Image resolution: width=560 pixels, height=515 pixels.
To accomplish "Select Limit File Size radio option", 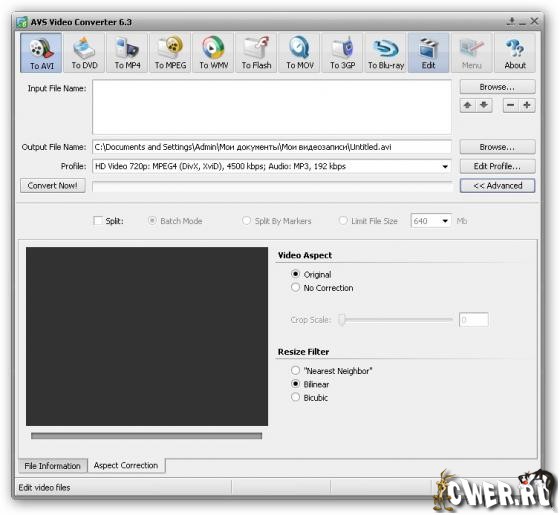I will point(342,221).
